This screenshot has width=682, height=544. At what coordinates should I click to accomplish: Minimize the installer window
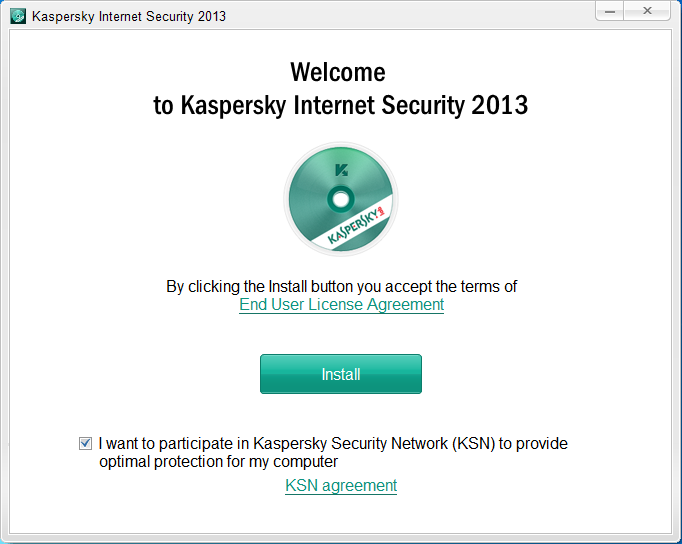coord(611,11)
